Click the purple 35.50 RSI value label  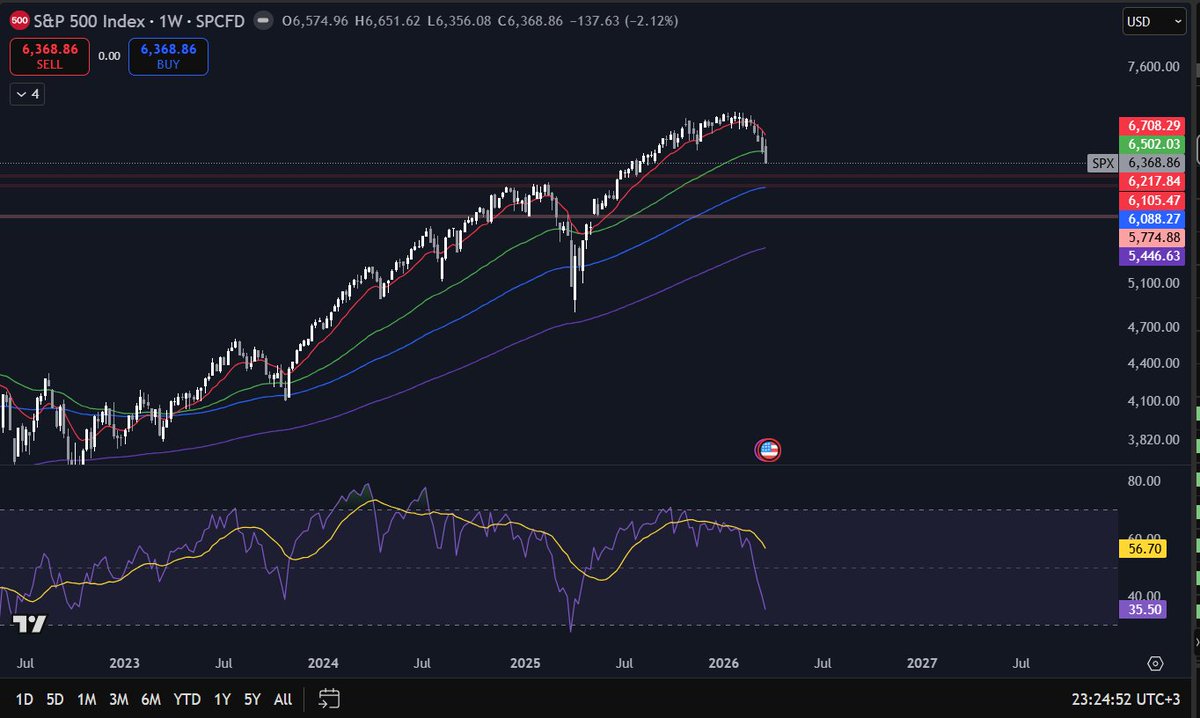point(1143,609)
